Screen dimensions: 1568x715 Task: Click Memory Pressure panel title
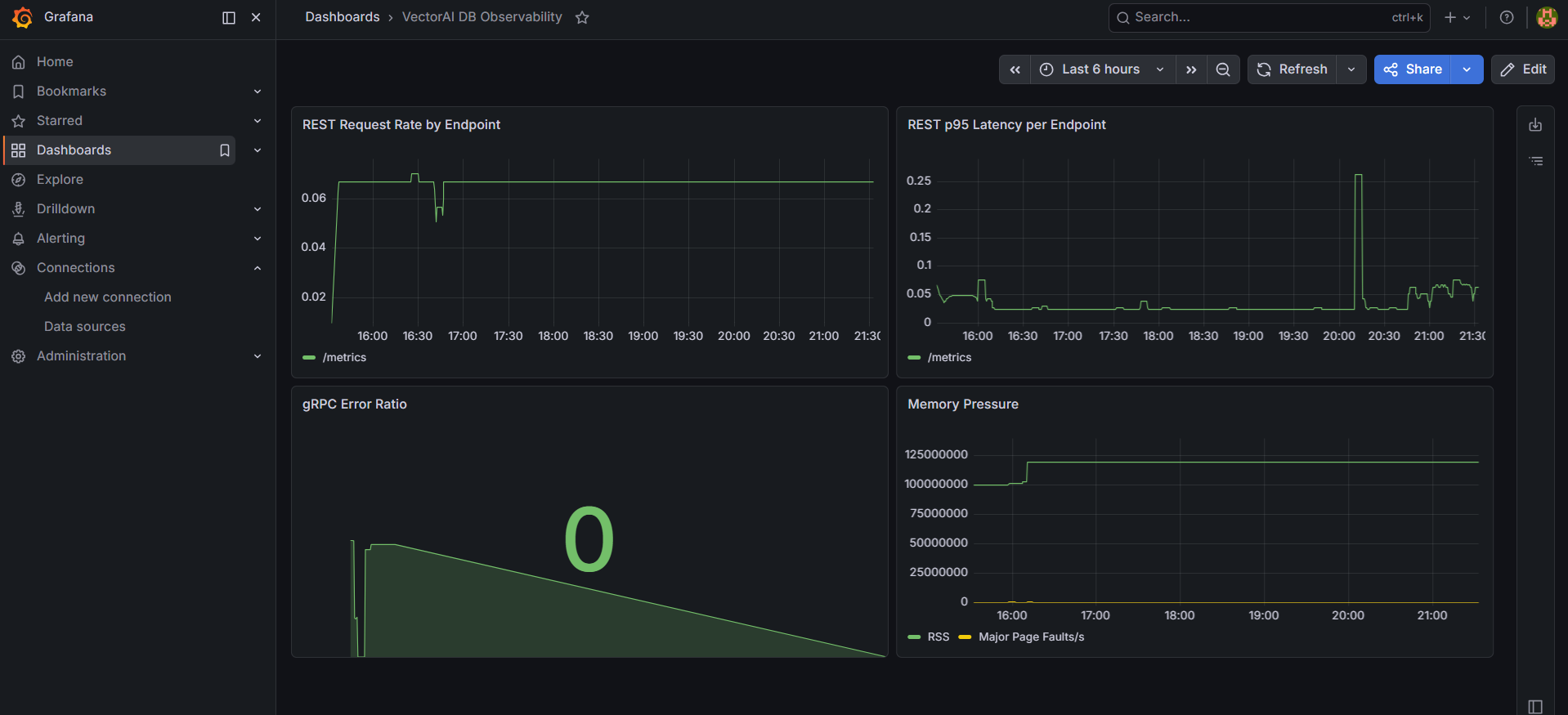coord(963,404)
